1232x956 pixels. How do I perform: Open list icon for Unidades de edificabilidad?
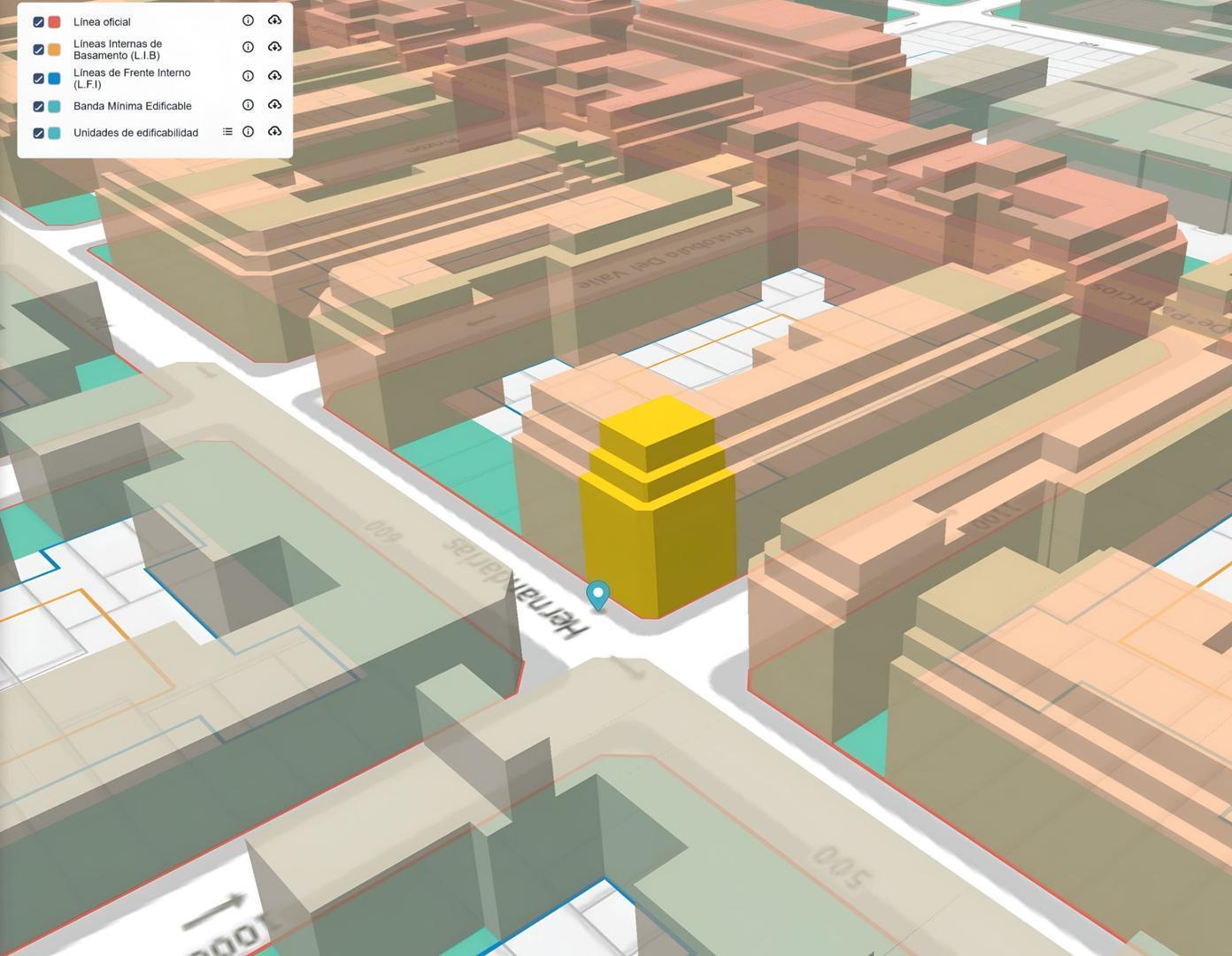(227, 132)
